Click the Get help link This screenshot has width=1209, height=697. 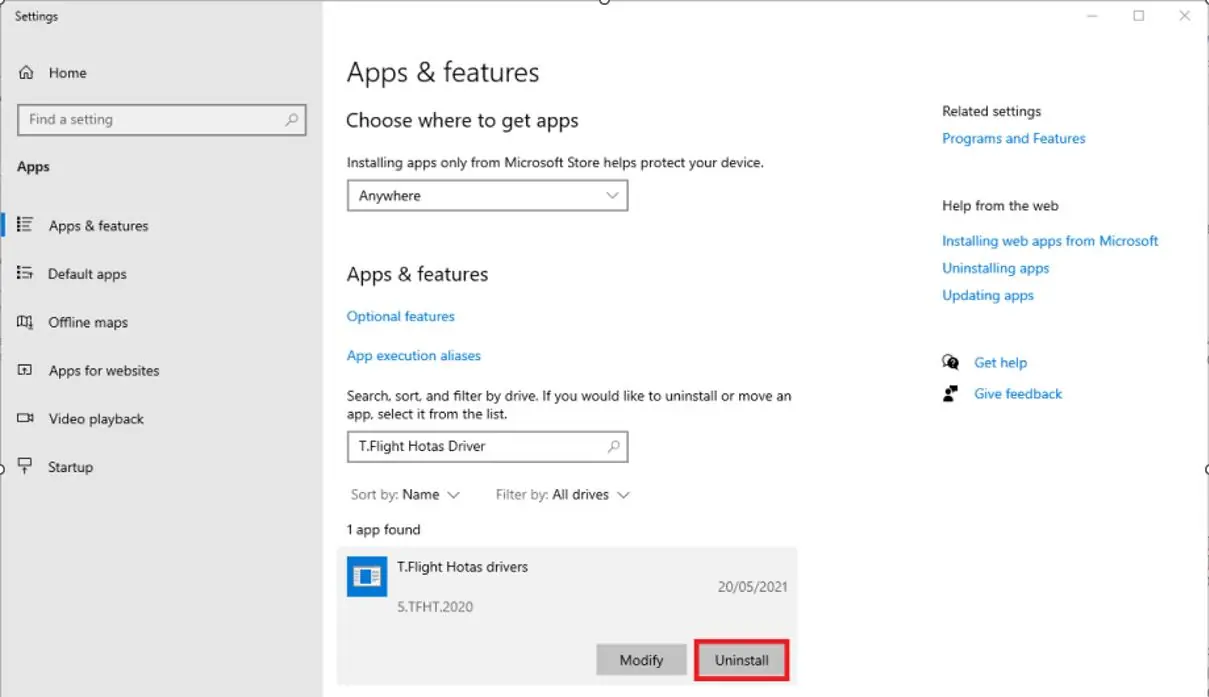[1000, 362]
